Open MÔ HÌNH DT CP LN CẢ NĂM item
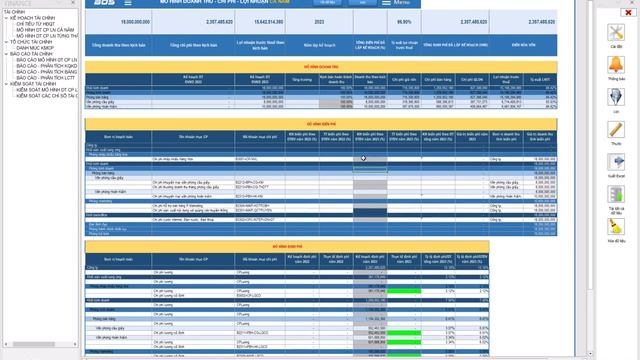 (45, 30)
